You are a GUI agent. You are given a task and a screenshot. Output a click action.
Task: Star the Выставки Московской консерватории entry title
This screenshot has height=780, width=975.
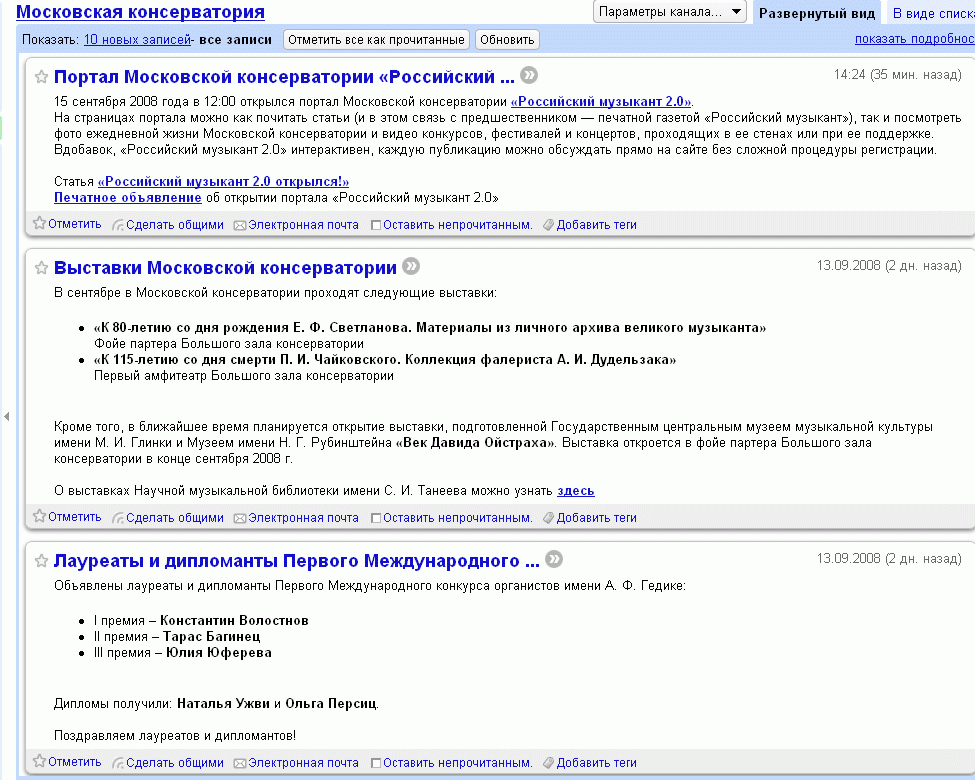(42, 268)
